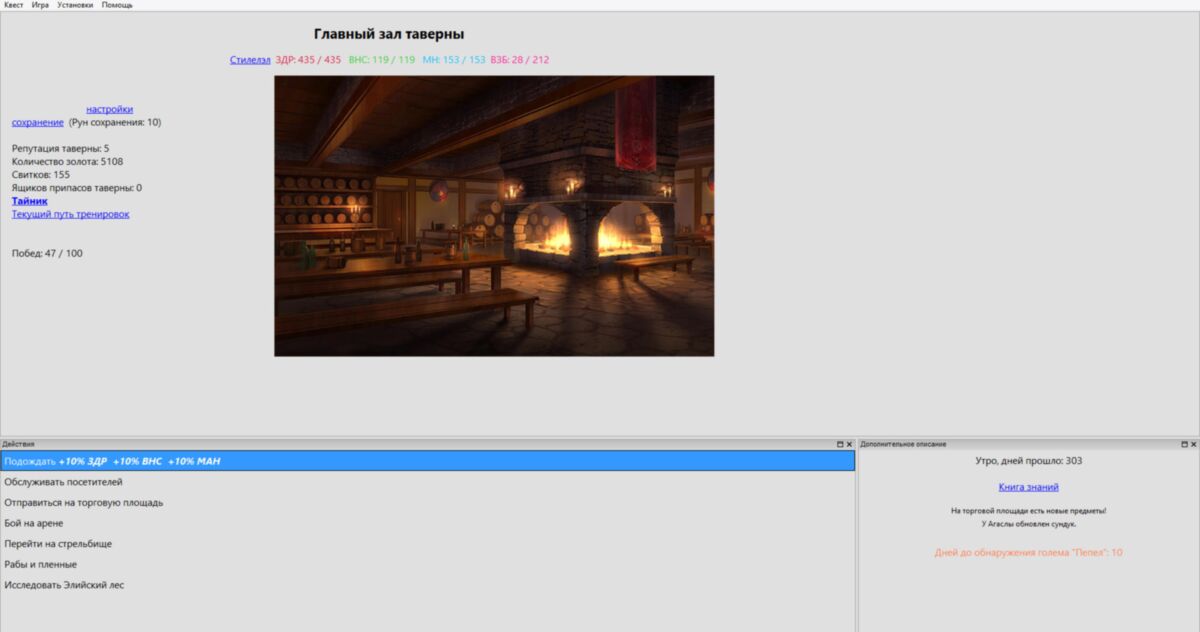
Task: Select Отправиться на торговую площадь
Action: 83,503
